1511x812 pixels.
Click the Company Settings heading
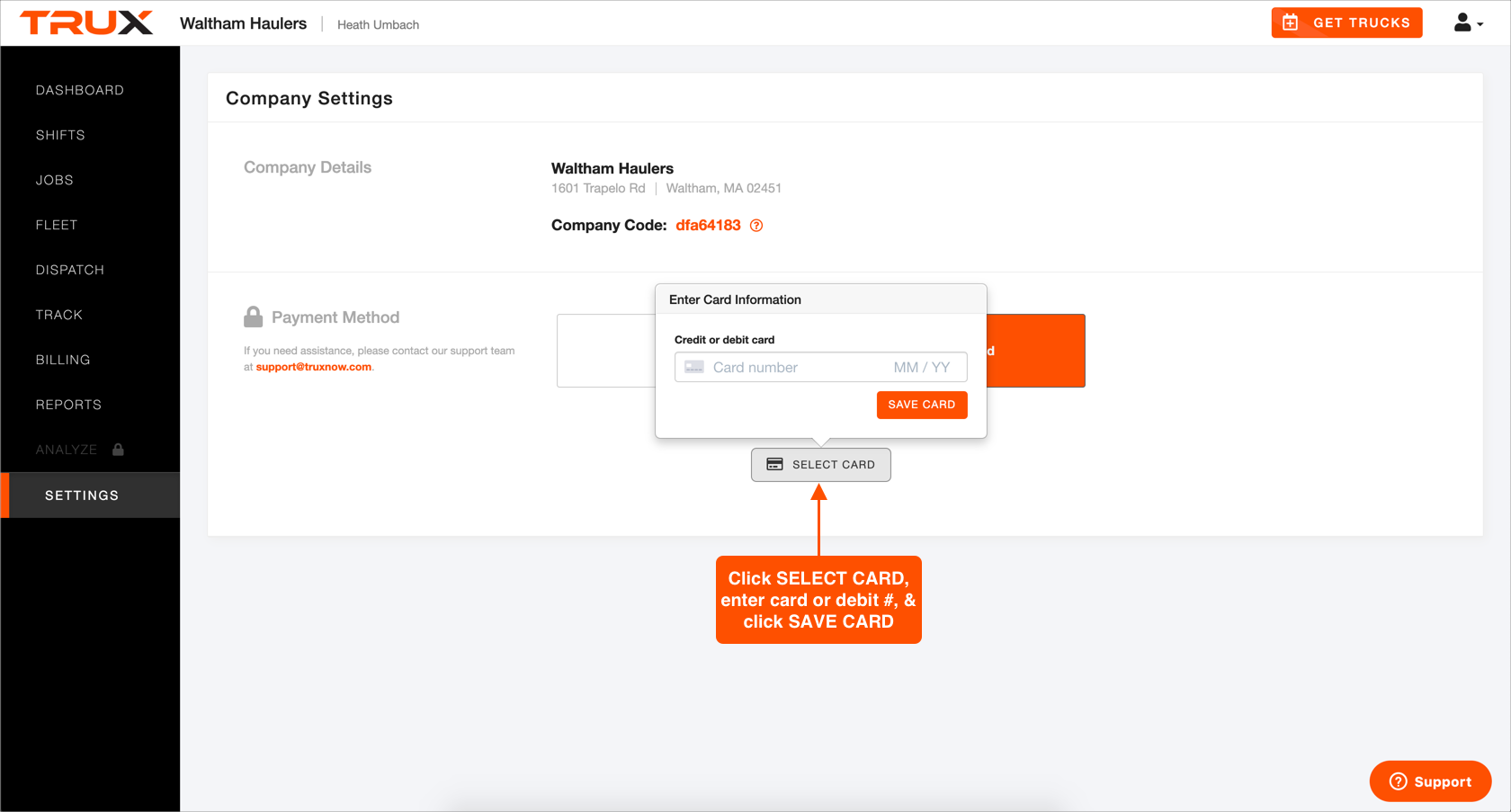click(309, 98)
